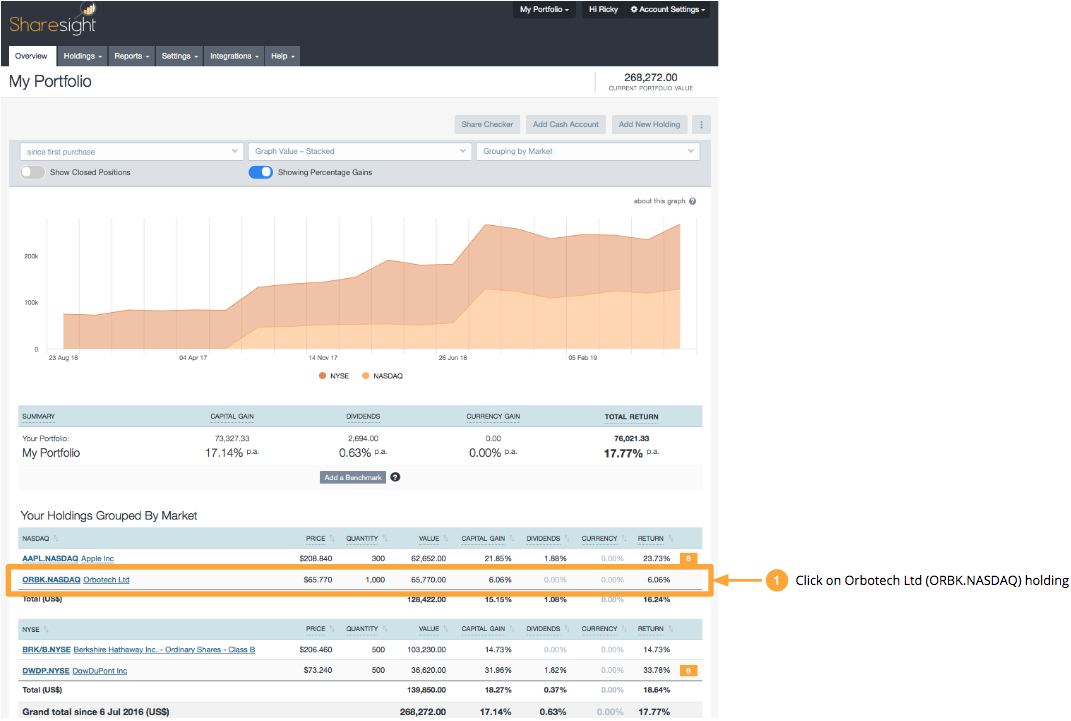Click the orange badge on the AAPL row
1071x721 pixels.
(688, 559)
